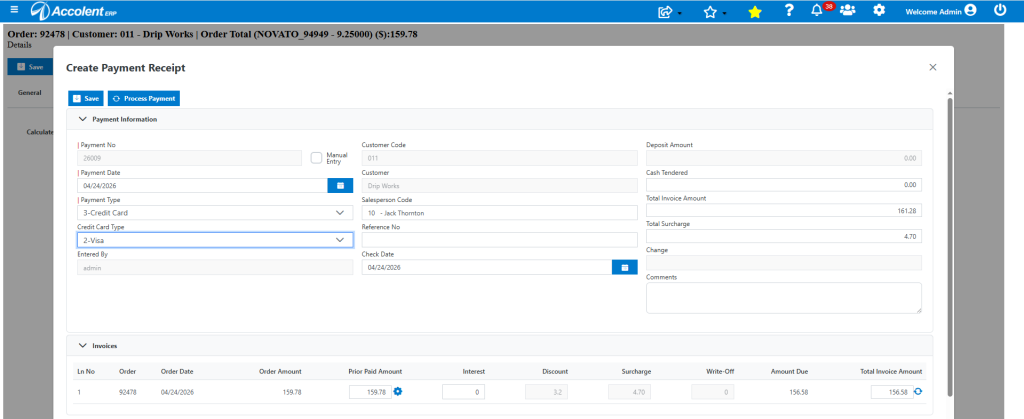Open the Payment Date calendar picker
The height and width of the screenshot is (419, 1024).
pos(340,185)
